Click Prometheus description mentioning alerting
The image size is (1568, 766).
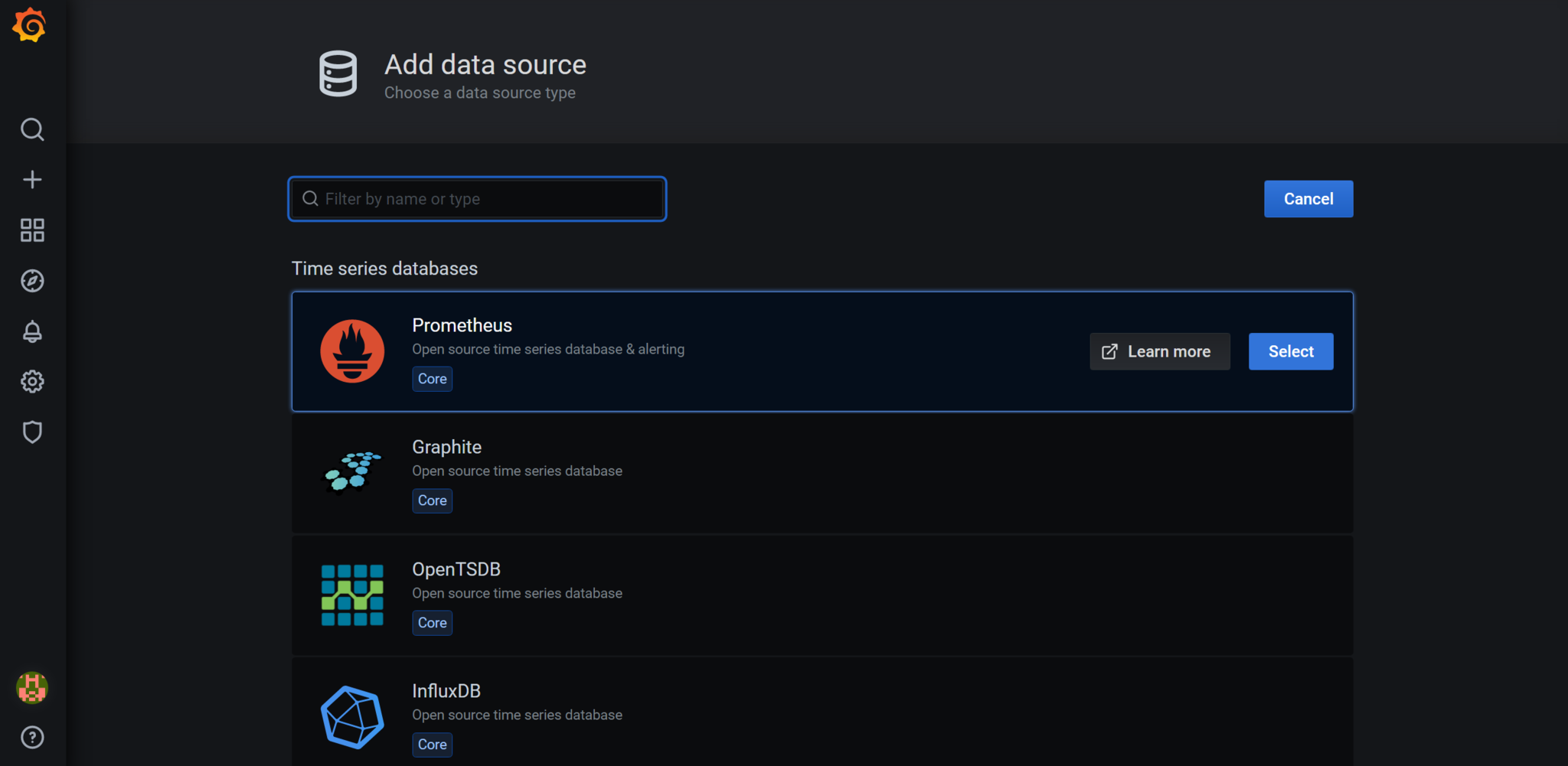548,349
